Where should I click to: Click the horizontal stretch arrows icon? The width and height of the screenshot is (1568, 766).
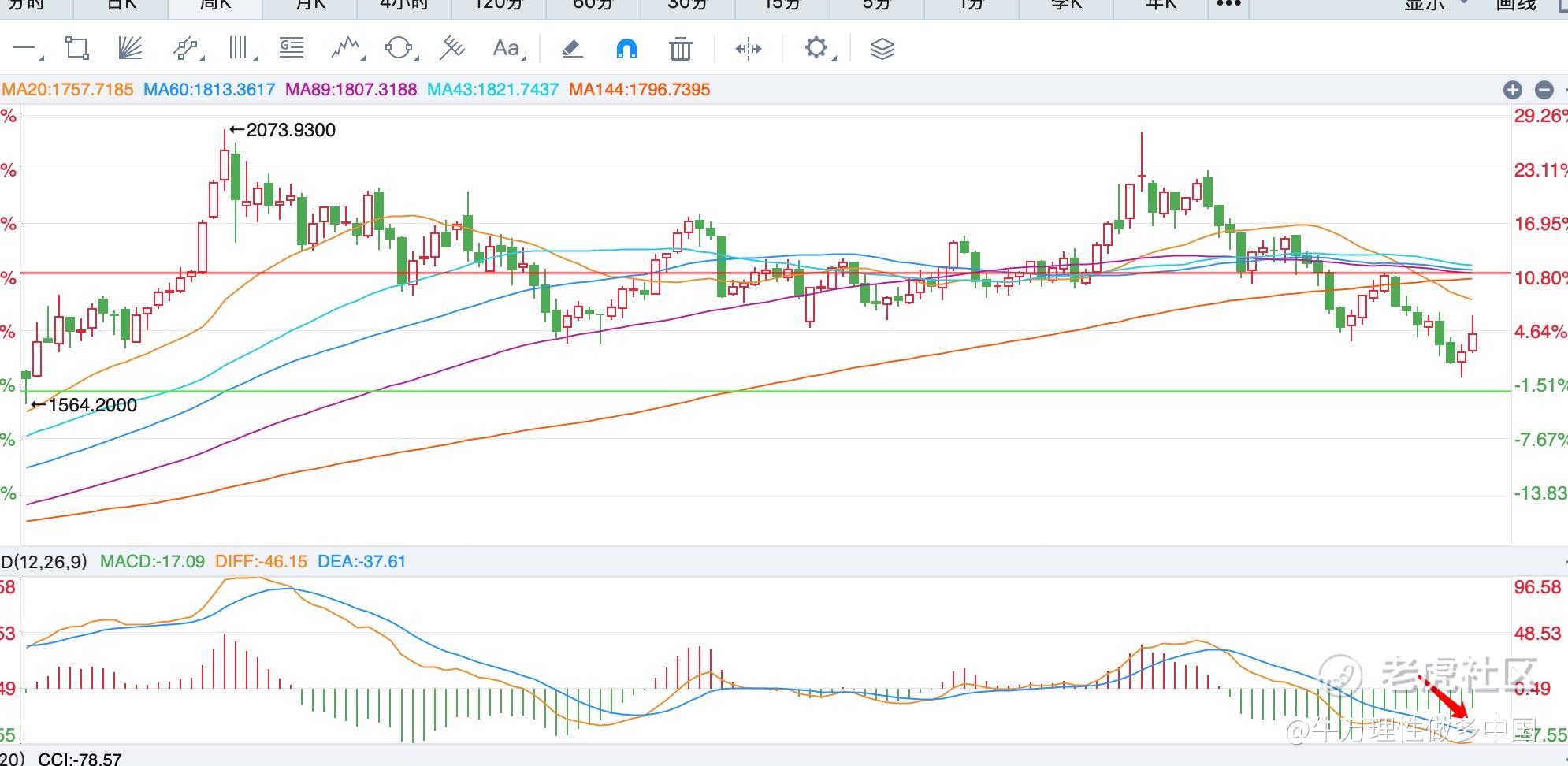click(748, 50)
